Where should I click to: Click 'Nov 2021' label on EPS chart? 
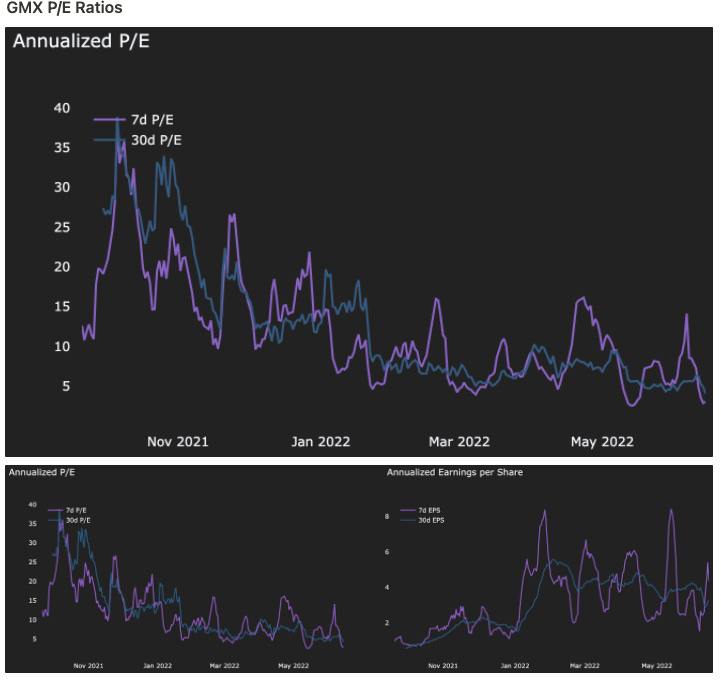point(443,666)
